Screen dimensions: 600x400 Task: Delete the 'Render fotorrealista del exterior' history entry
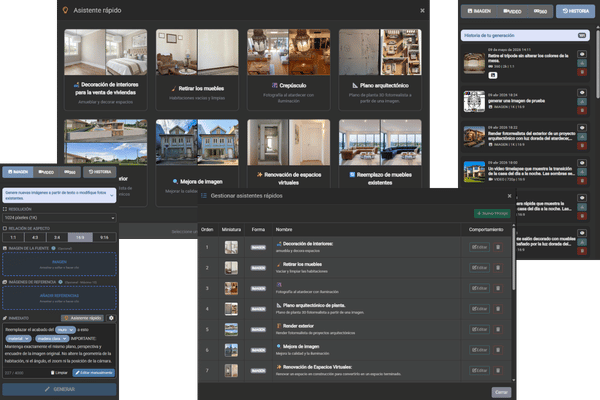[582, 145]
